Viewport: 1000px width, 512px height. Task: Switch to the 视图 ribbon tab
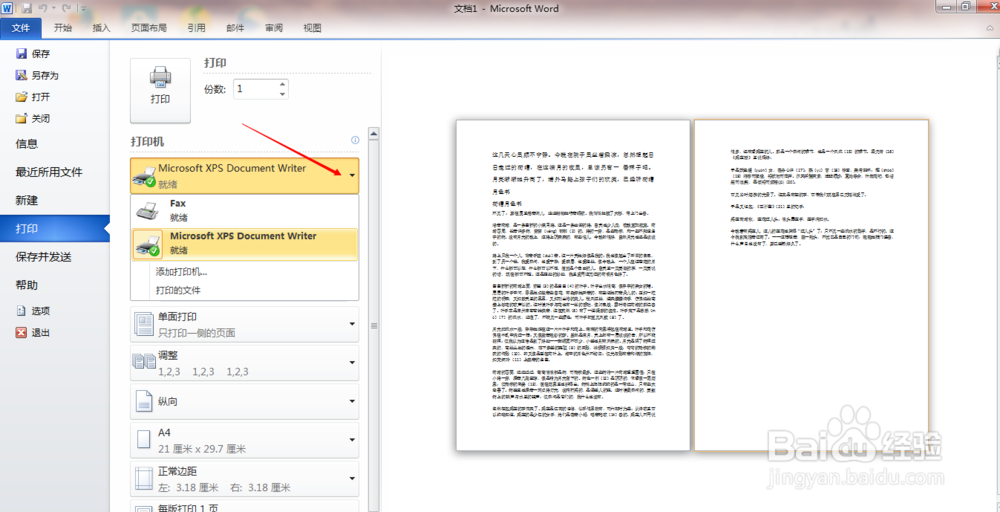pyautogui.click(x=312, y=28)
